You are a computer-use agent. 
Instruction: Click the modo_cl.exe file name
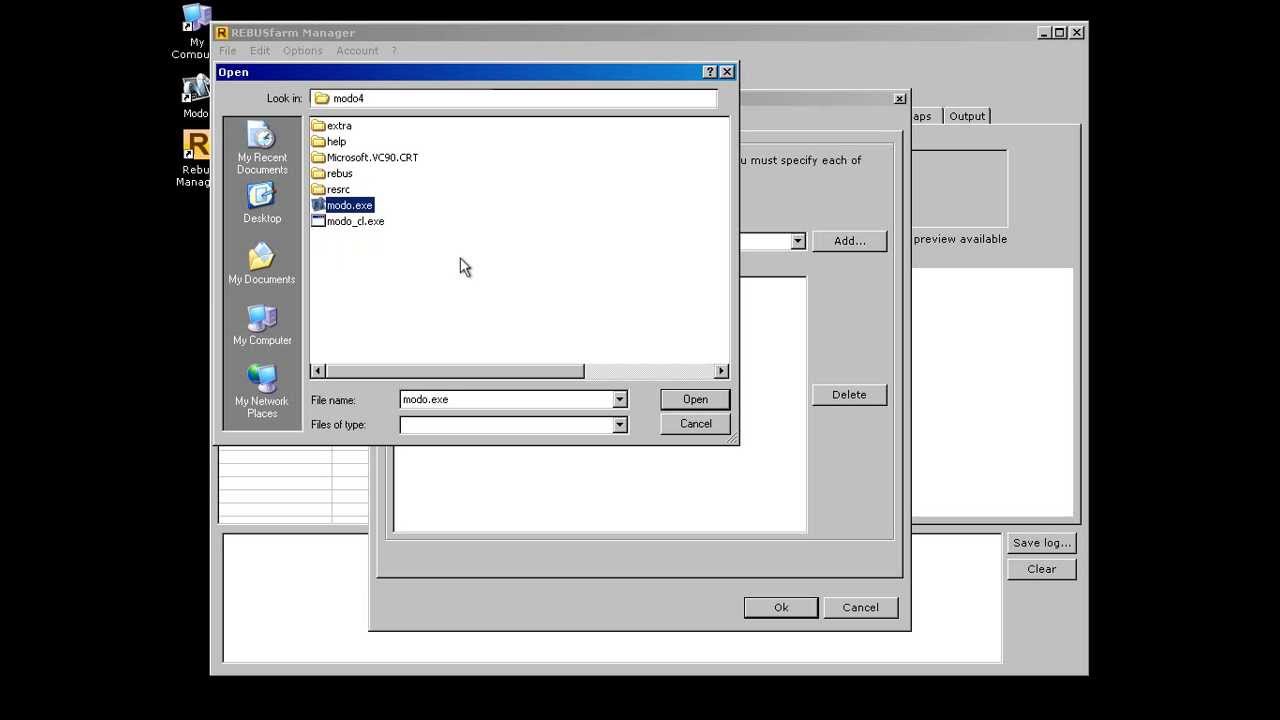tap(355, 221)
